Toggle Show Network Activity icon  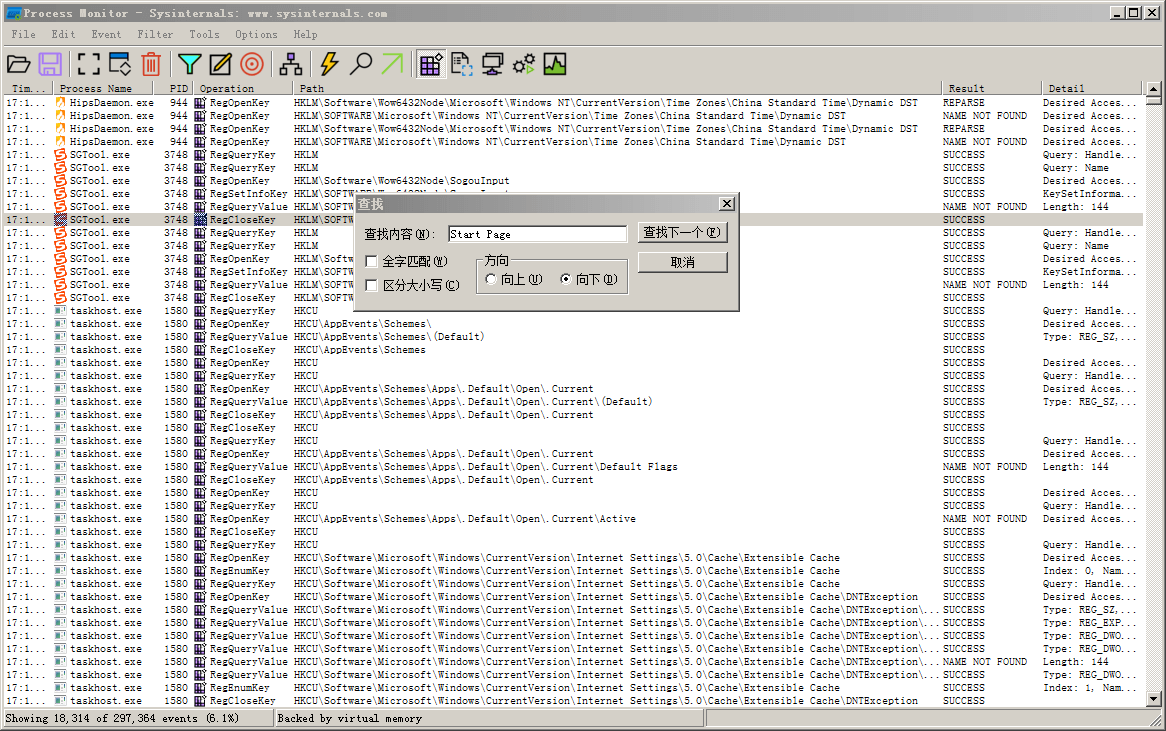click(492, 65)
